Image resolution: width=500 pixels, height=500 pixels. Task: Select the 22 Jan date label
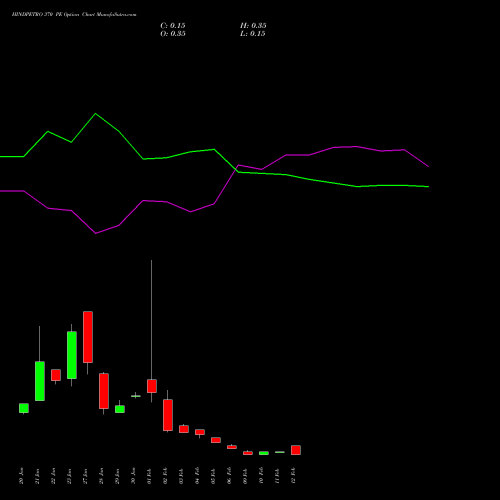53,476
